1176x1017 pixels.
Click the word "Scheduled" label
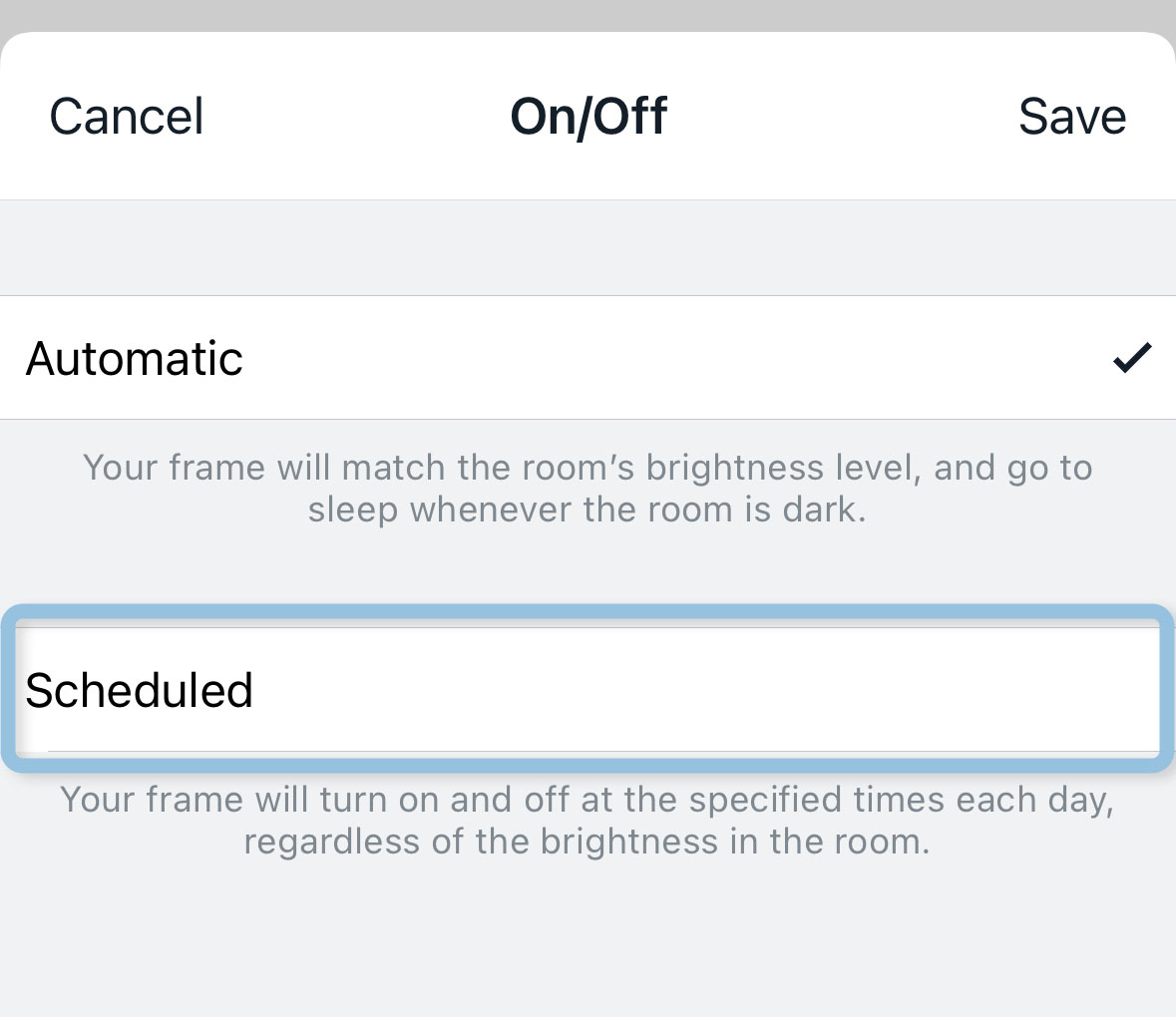[140, 690]
